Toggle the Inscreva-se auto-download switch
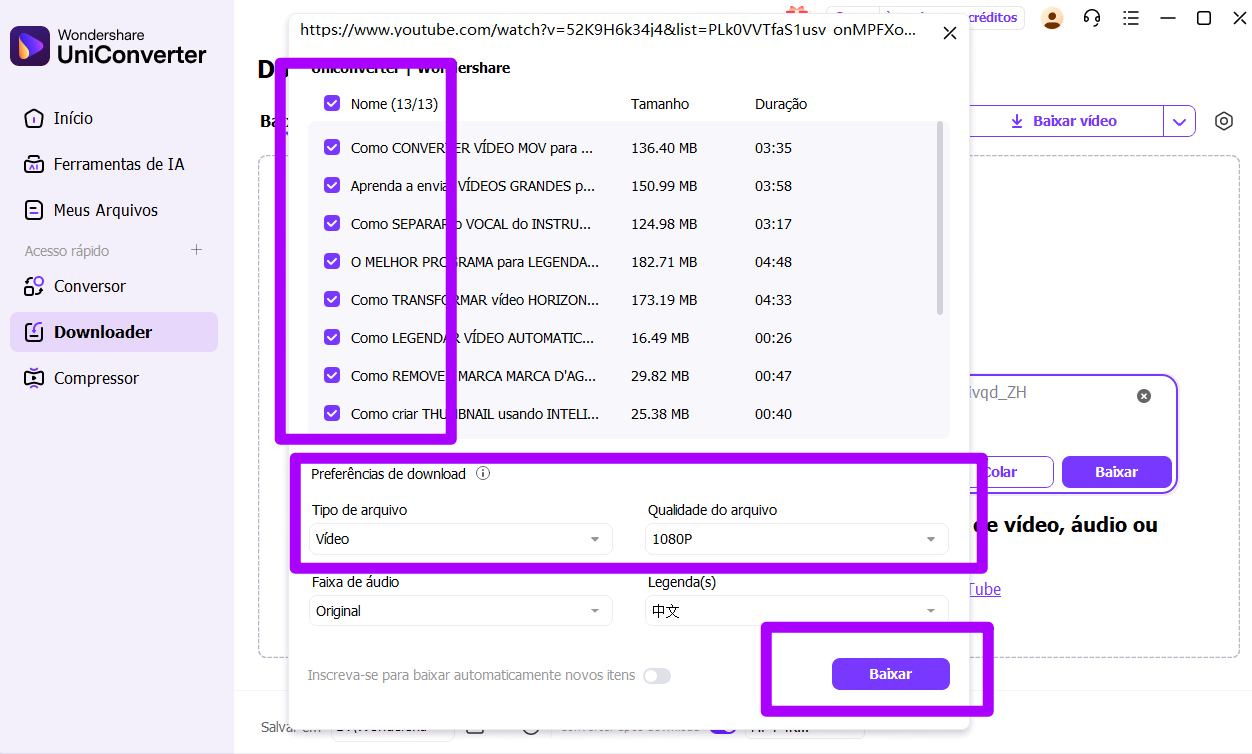This screenshot has width=1252, height=754. tap(656, 676)
